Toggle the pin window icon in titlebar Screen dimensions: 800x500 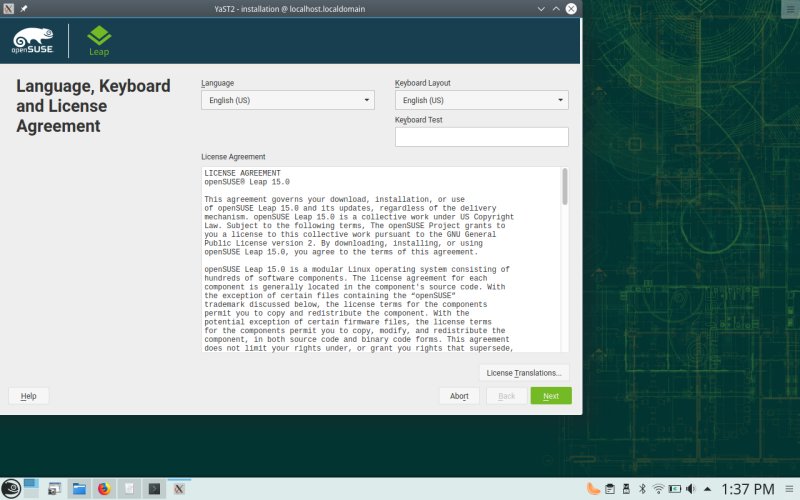coord(23,9)
